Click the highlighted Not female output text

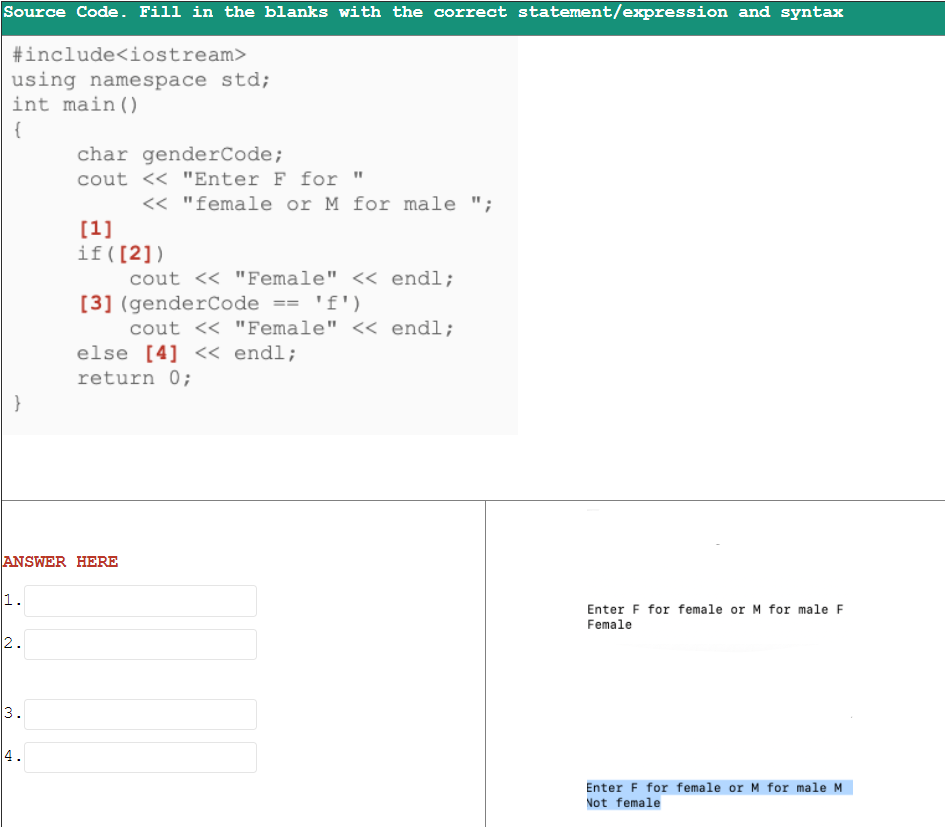click(x=623, y=803)
